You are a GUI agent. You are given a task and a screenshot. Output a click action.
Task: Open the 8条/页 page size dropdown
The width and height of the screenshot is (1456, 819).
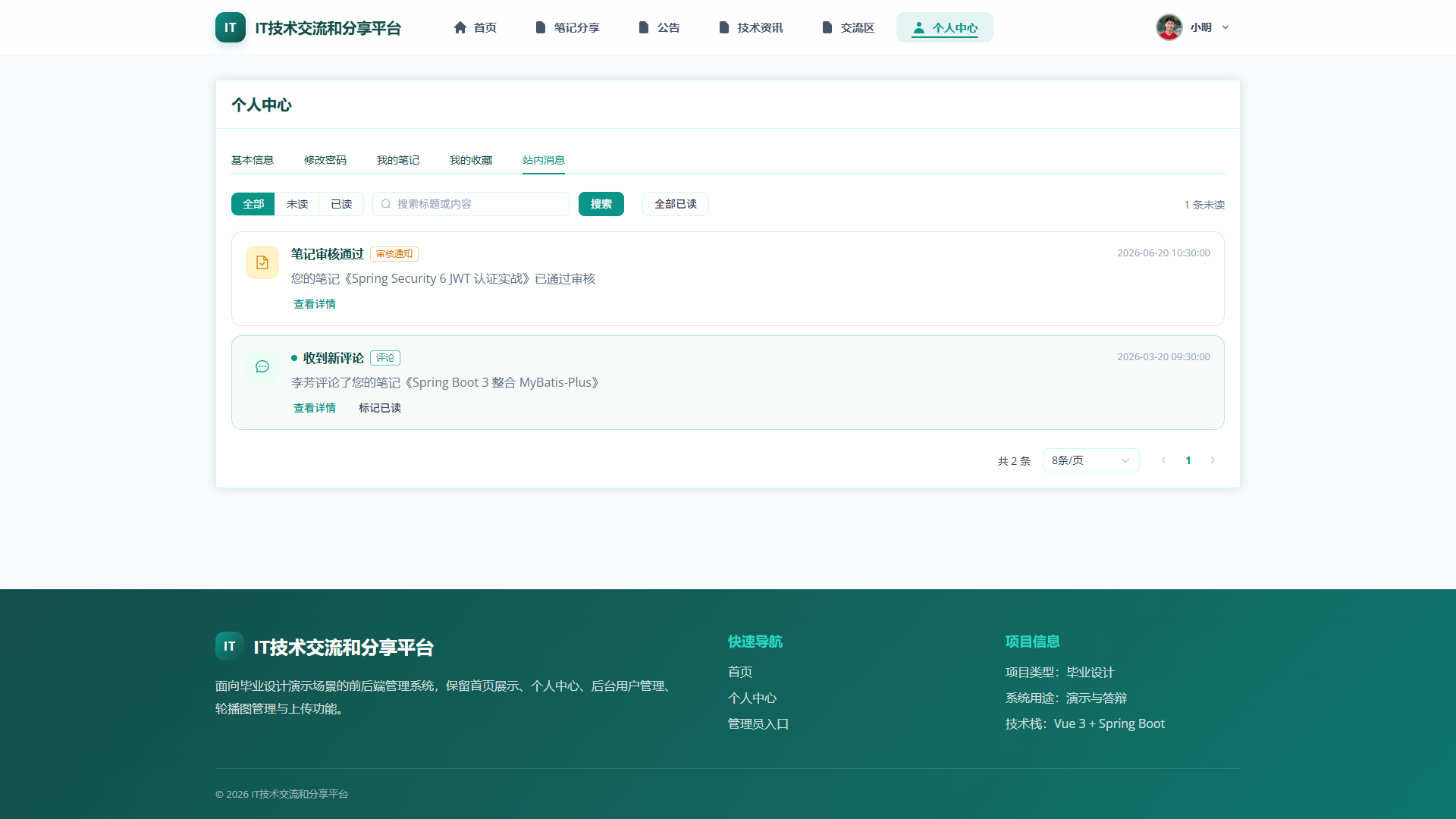1090,460
